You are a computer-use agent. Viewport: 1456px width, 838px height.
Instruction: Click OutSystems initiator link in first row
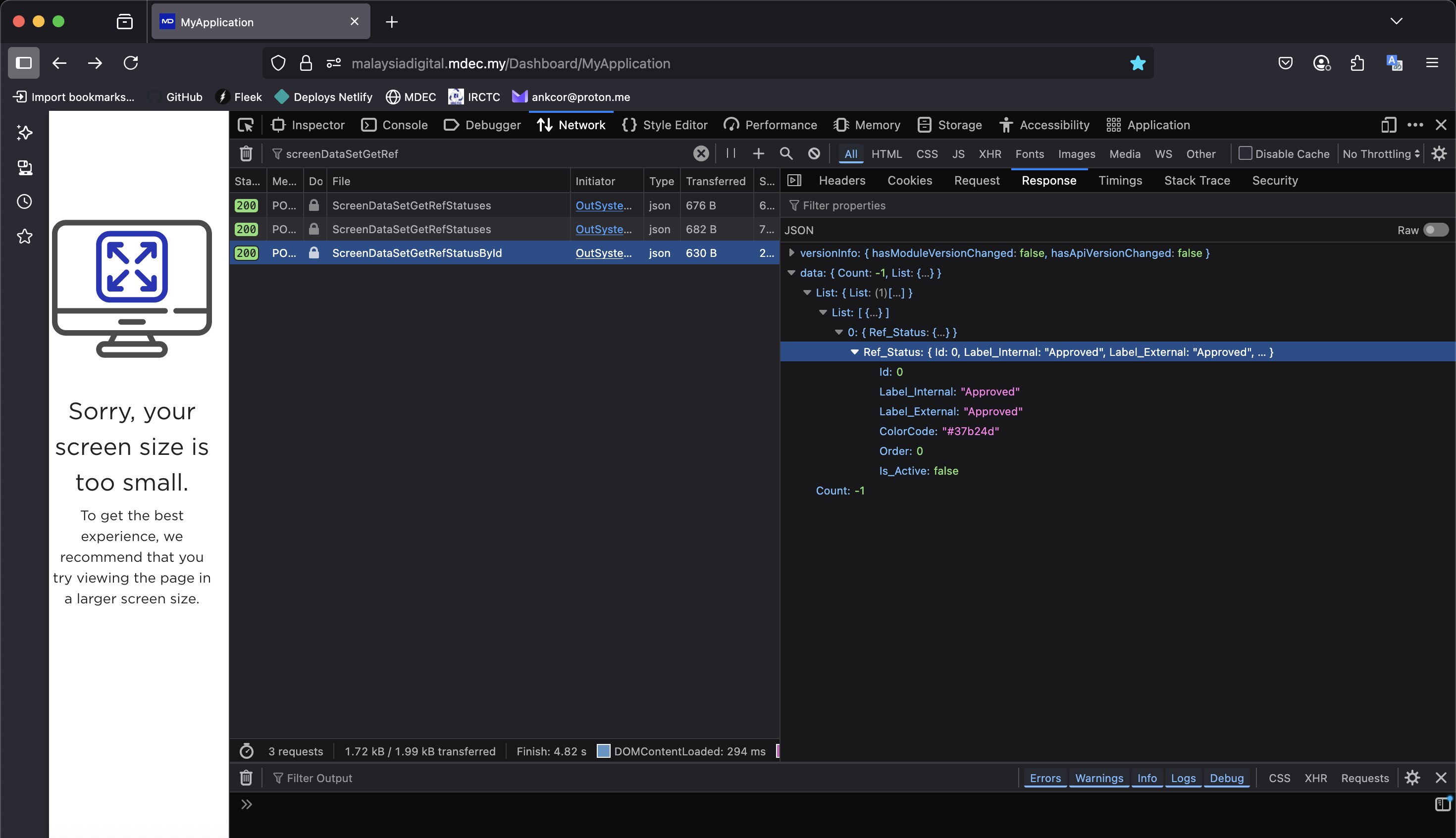[603, 205]
